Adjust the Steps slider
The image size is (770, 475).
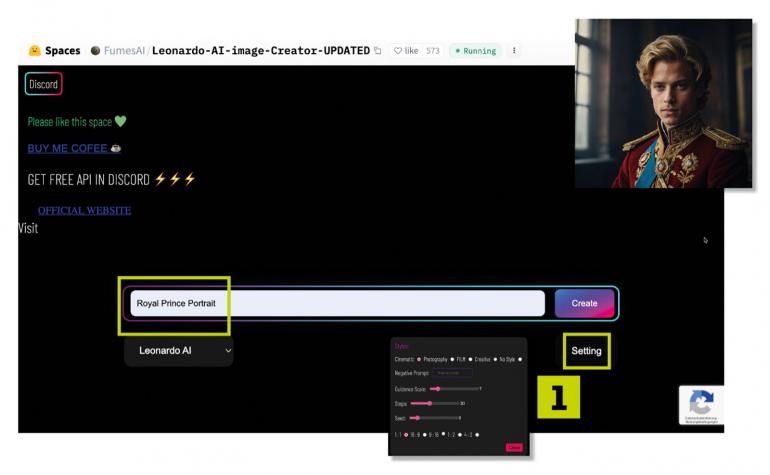434,404
